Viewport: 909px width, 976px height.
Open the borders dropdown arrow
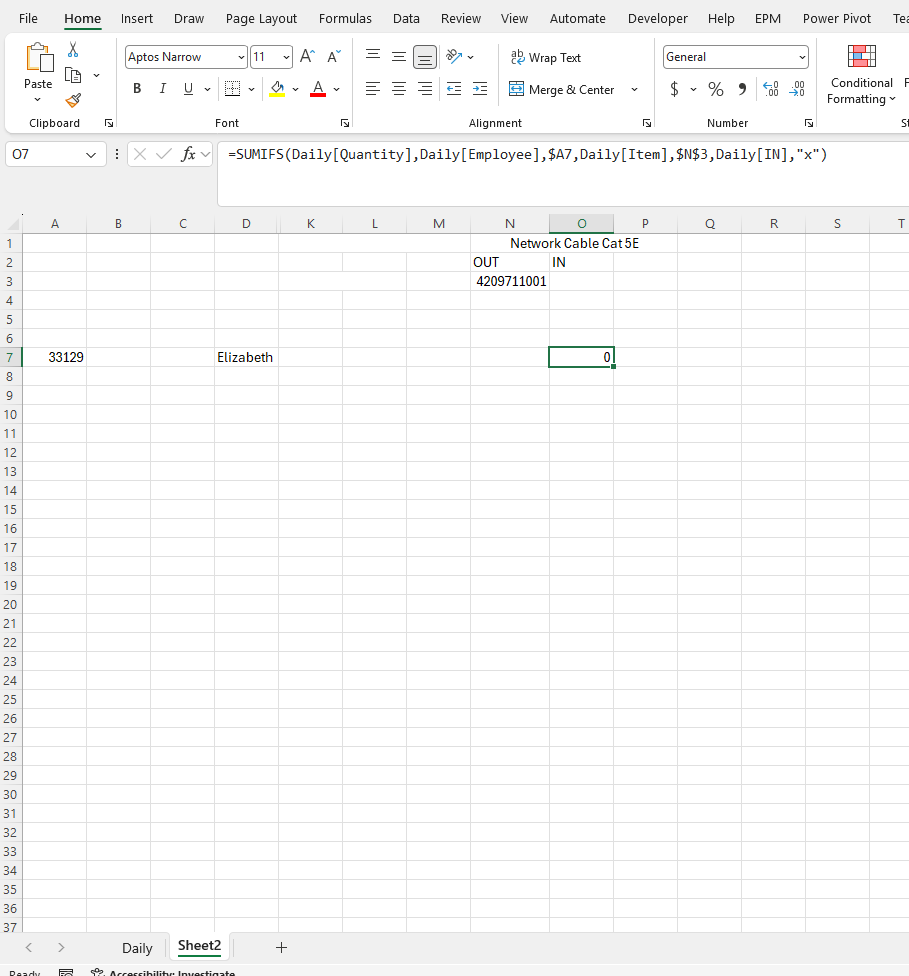251,90
